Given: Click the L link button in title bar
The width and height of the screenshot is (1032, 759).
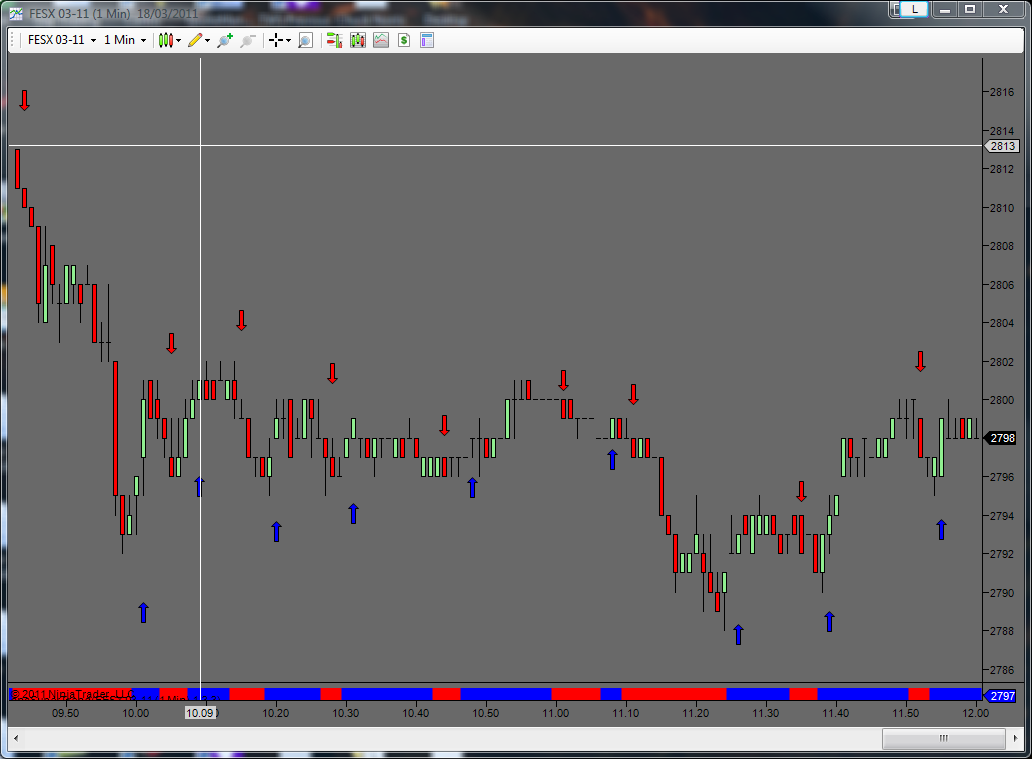Looking at the screenshot, I should 914,9.
